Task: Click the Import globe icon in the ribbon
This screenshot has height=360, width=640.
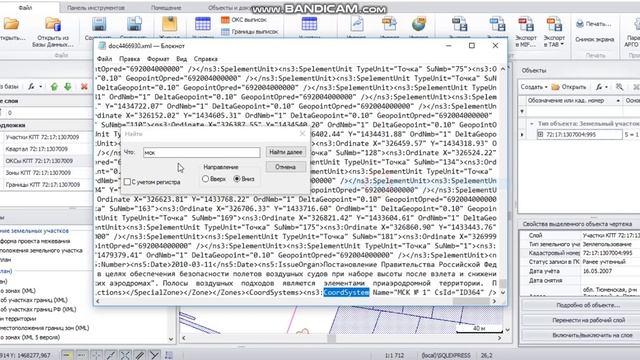Action: 419,24
